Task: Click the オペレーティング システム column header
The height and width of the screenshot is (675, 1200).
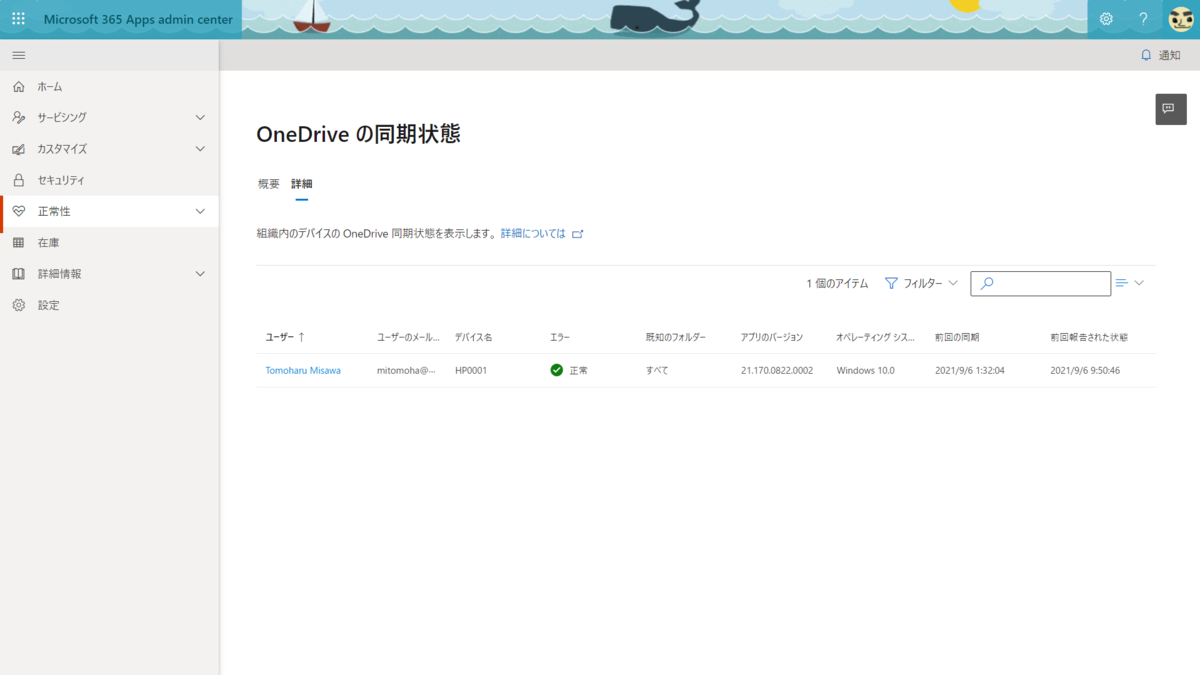Action: pyautogui.click(x=875, y=338)
